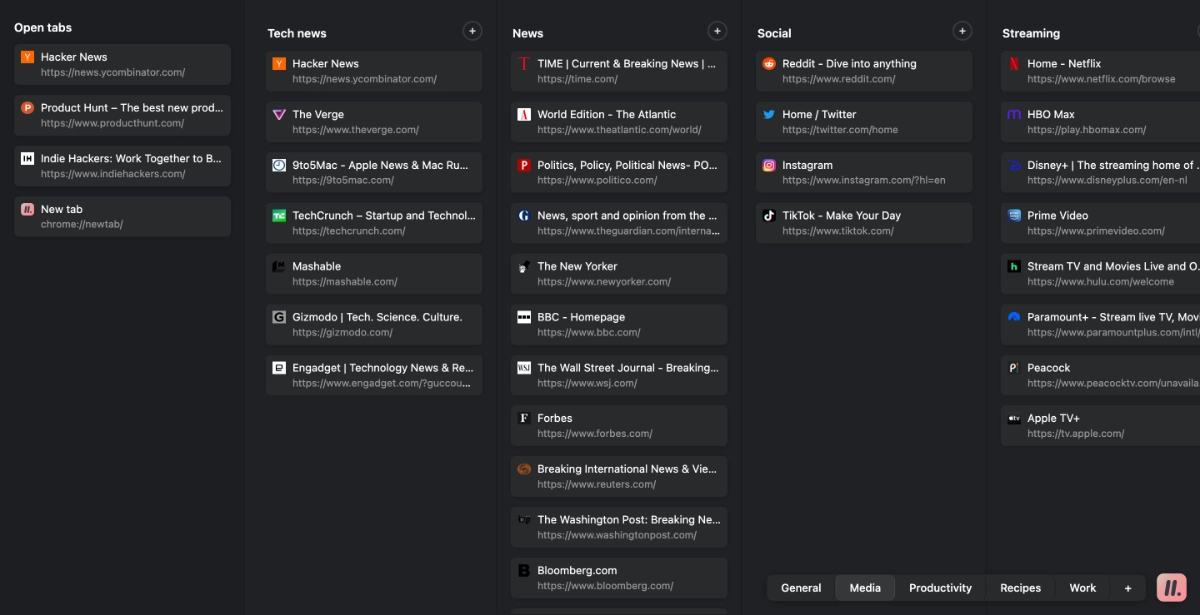Open the BBC Homepage bookmark
This screenshot has width=1200, height=615.
(619, 325)
